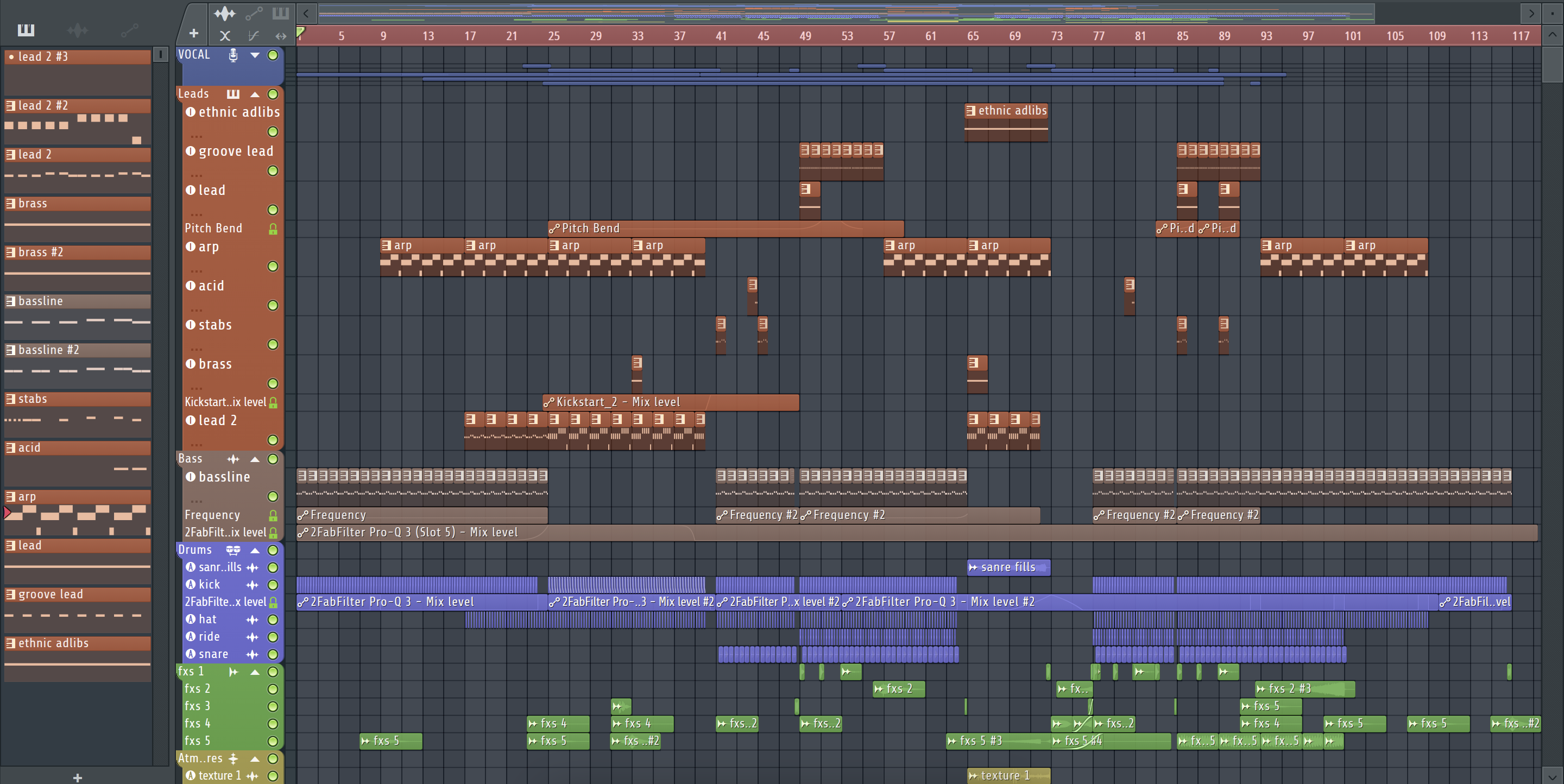
Task: Click the picker panel scrollbar handle
Action: click(x=160, y=55)
